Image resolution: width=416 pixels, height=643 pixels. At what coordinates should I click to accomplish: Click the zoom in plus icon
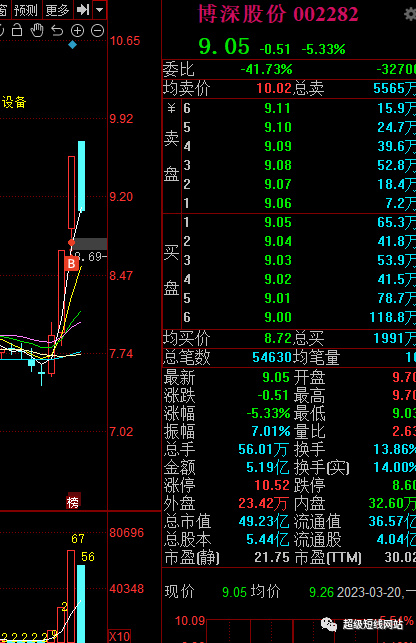77,31
